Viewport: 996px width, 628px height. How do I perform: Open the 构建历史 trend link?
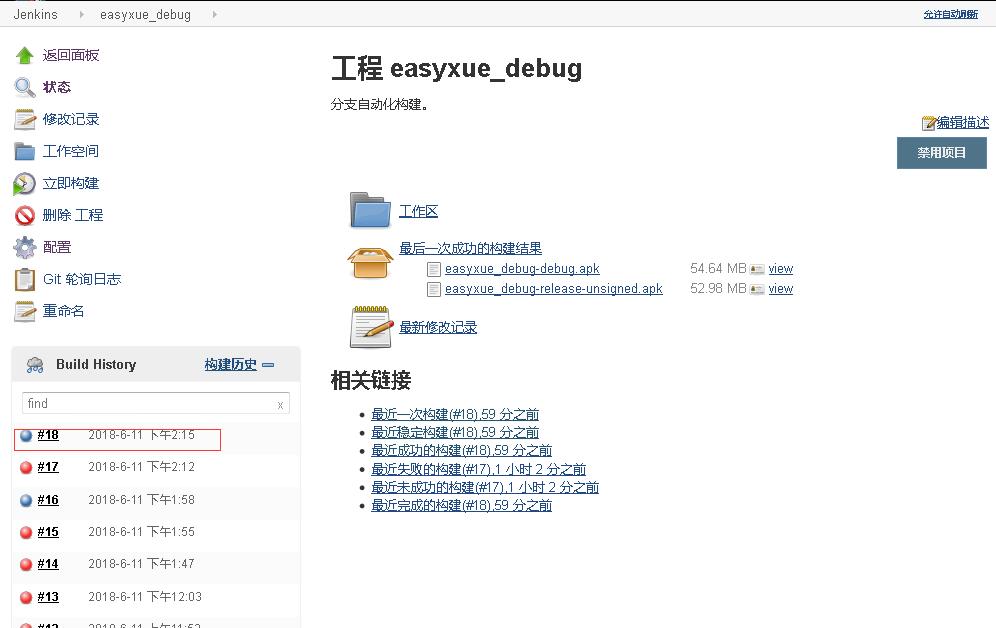point(231,364)
